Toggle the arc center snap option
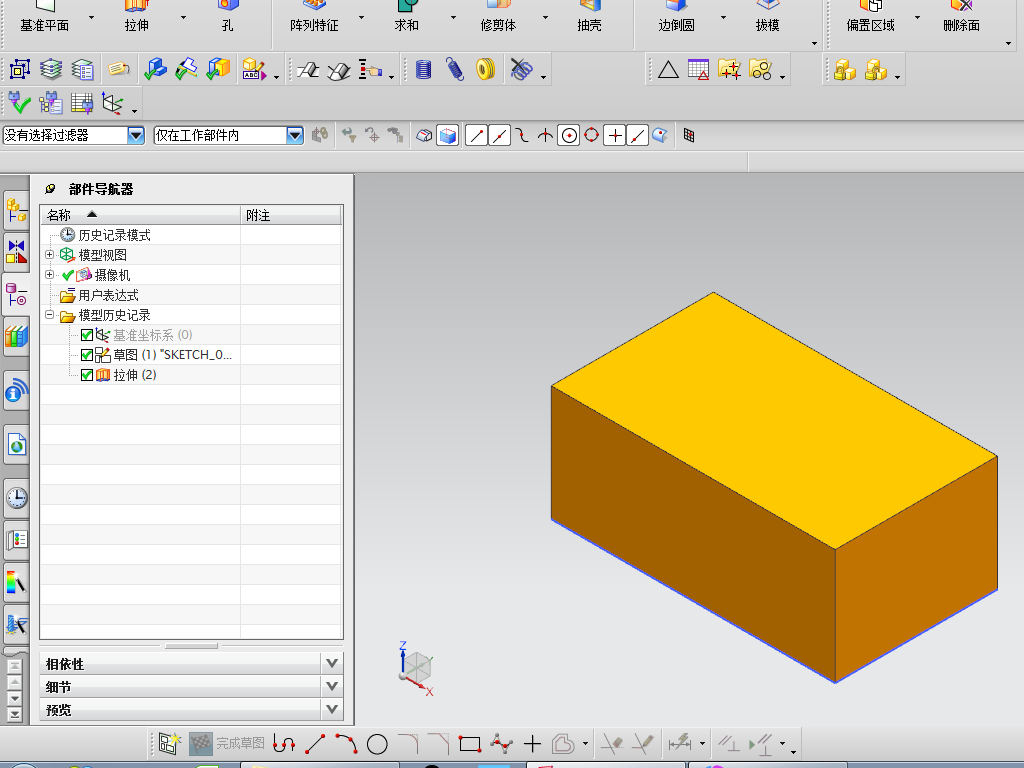 click(x=569, y=136)
